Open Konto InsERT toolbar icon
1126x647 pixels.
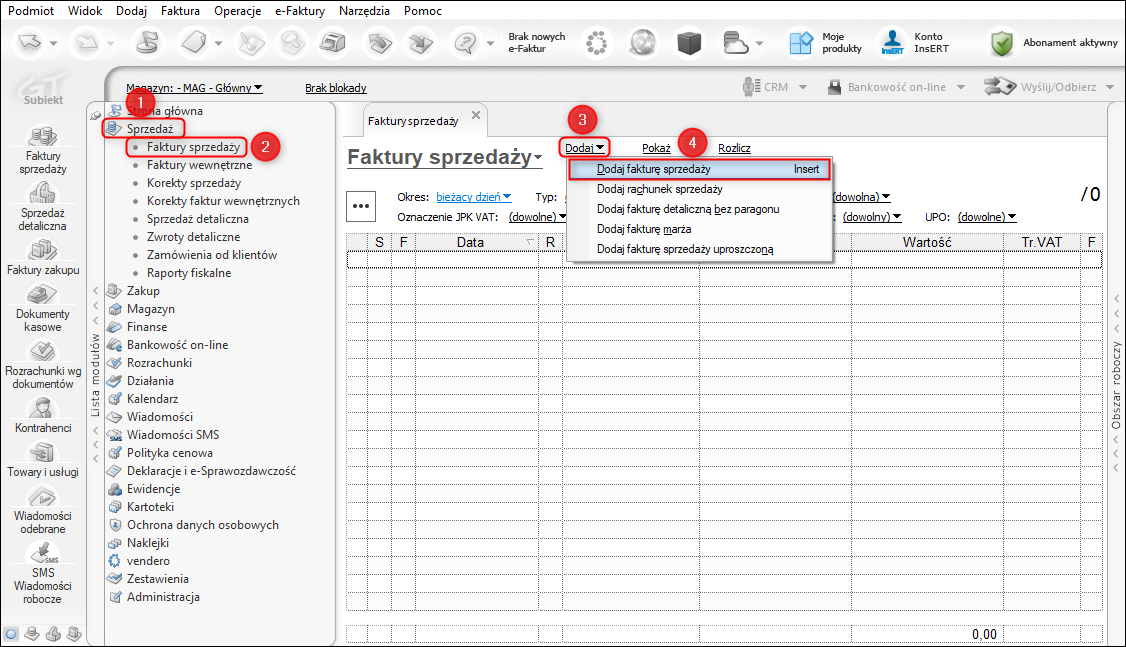[x=890, y=43]
